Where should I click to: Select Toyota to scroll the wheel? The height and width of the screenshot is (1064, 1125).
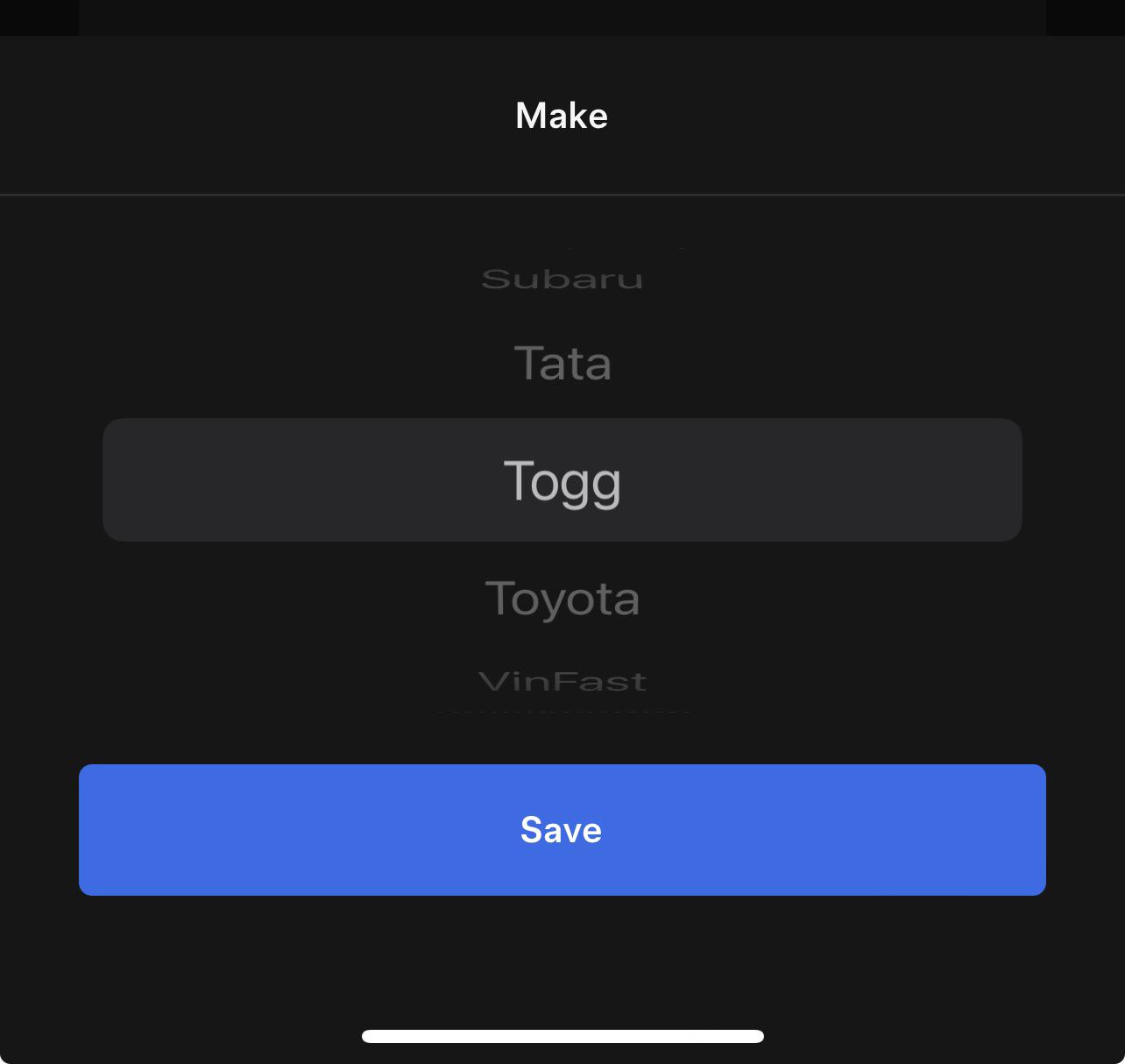[562, 599]
